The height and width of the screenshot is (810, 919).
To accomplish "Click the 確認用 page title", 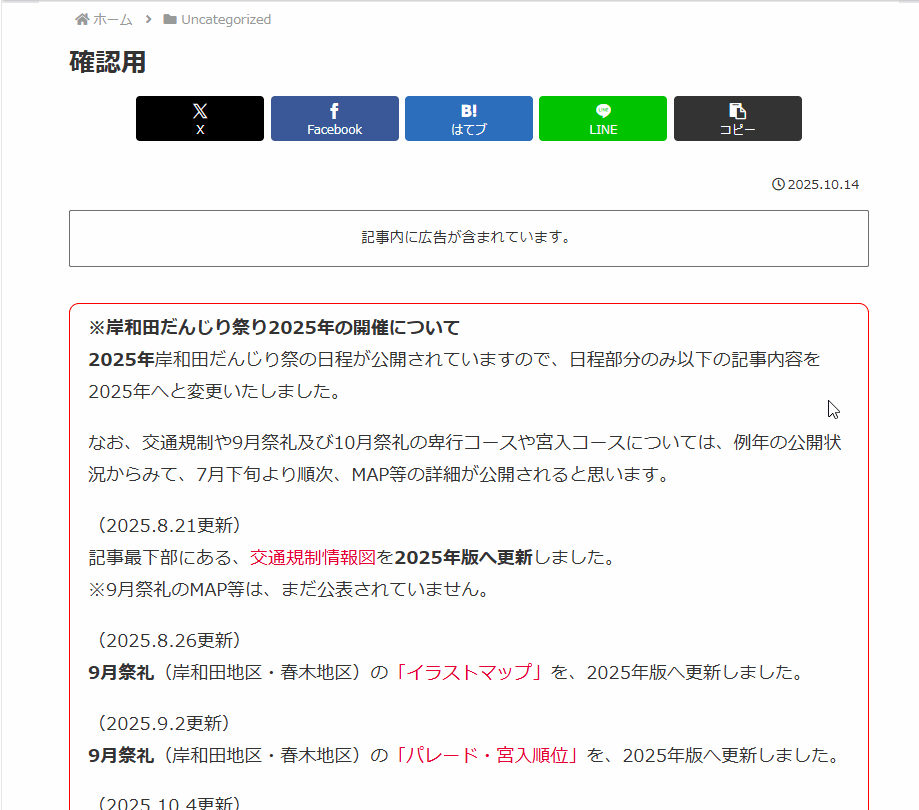I will pyautogui.click(x=108, y=62).
